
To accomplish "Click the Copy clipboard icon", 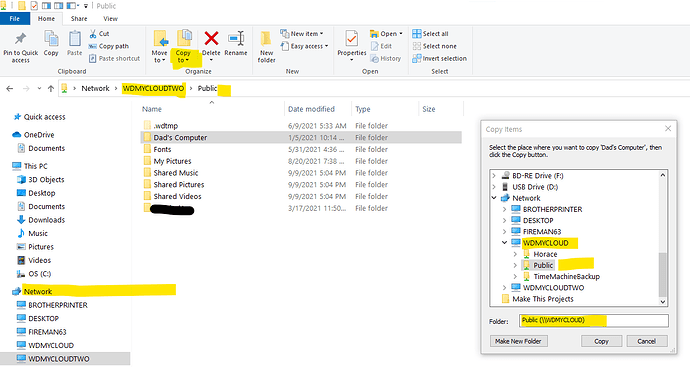I will (x=51, y=39).
